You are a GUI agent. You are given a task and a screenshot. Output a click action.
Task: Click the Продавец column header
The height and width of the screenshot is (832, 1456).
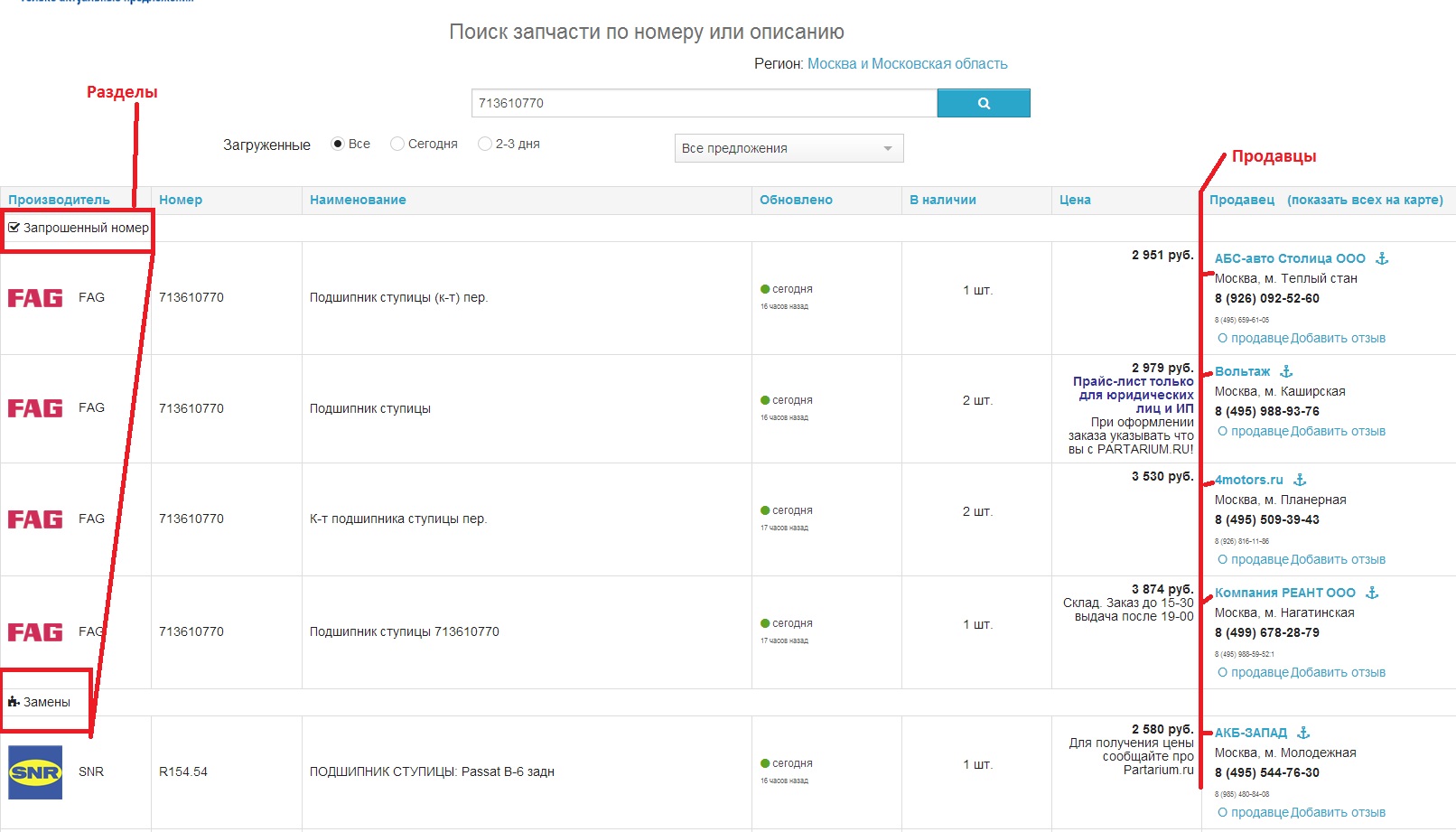tap(1242, 200)
